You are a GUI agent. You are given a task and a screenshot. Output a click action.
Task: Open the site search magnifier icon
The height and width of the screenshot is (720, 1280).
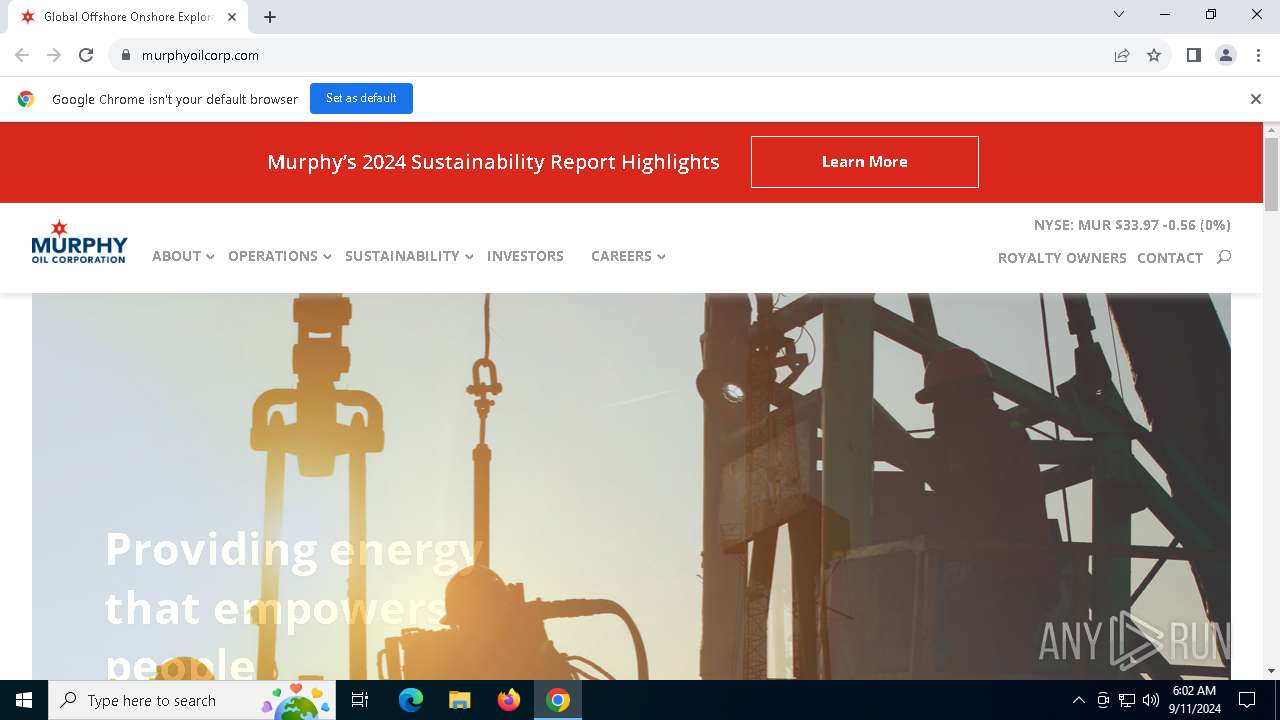pyautogui.click(x=1223, y=257)
